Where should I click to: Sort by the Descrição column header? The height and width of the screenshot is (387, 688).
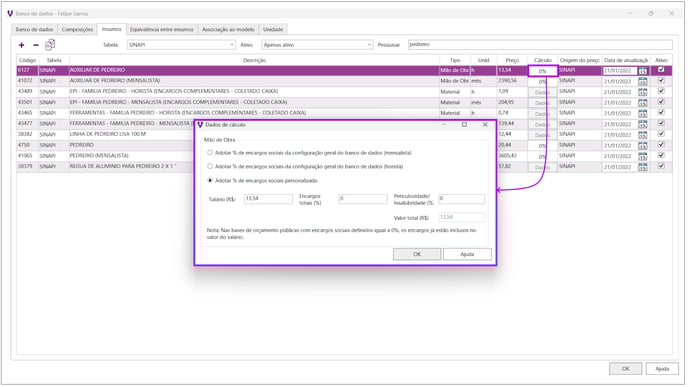[254, 60]
